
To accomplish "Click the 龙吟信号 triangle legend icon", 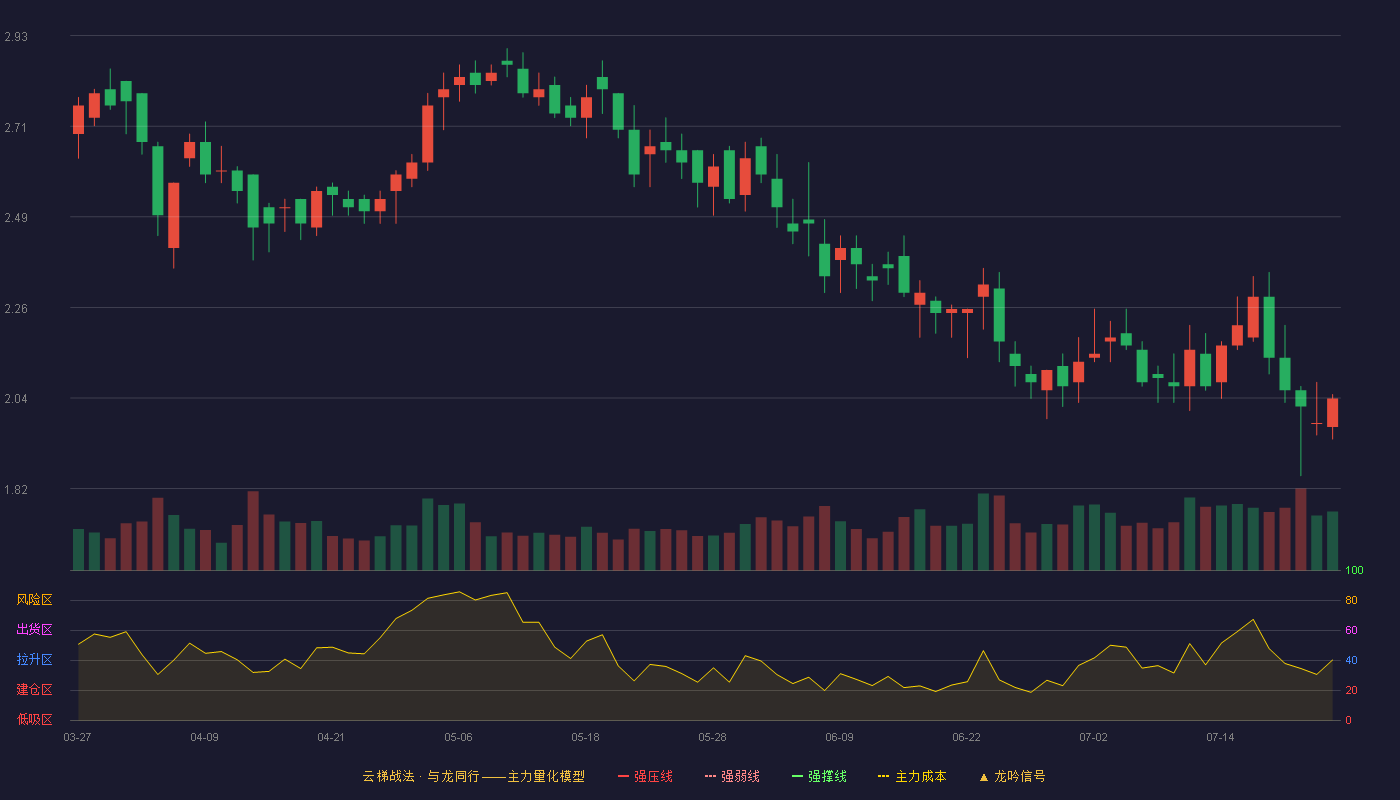I will (983, 777).
